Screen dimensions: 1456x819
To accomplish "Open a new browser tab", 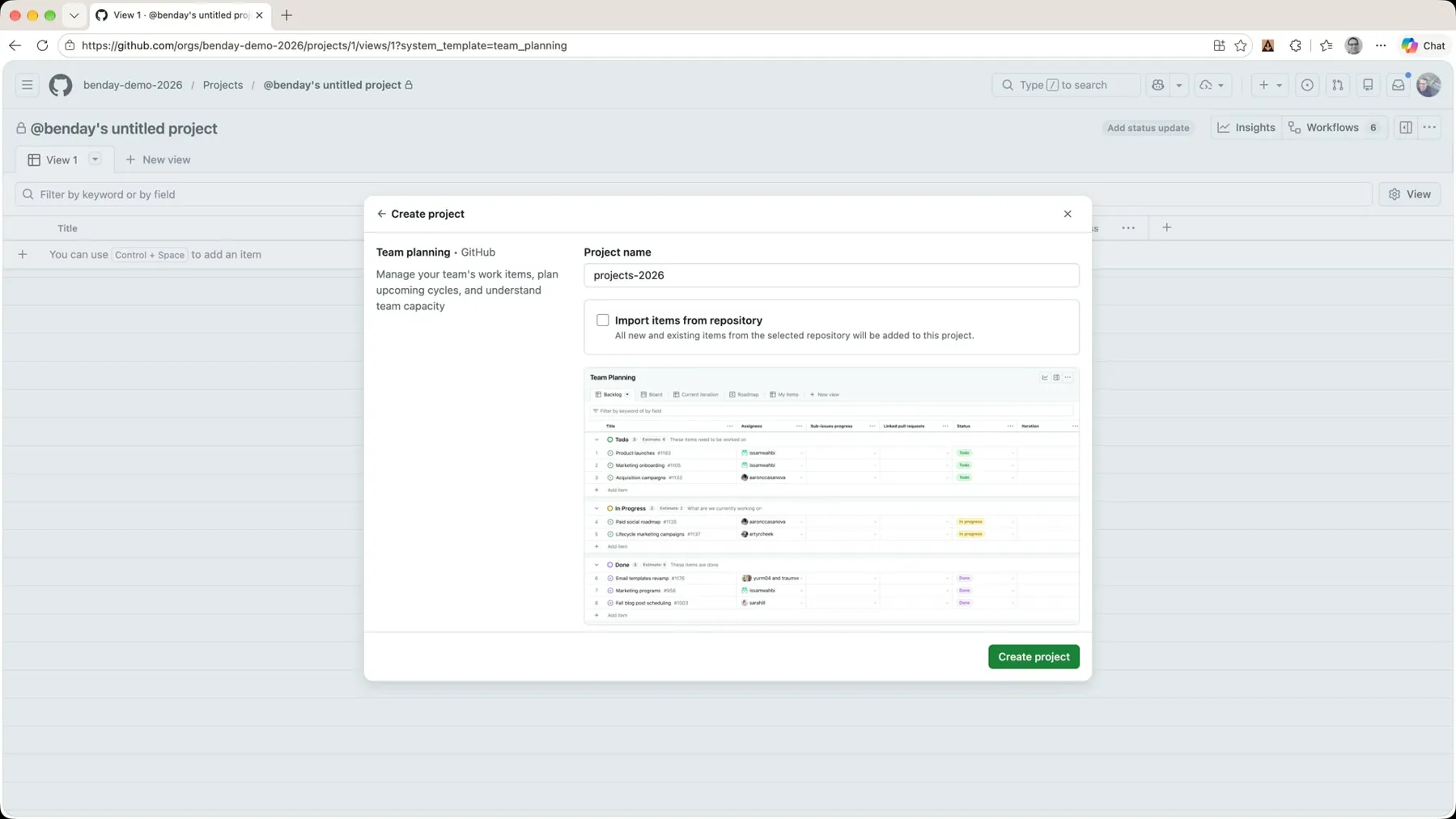I will point(287,15).
